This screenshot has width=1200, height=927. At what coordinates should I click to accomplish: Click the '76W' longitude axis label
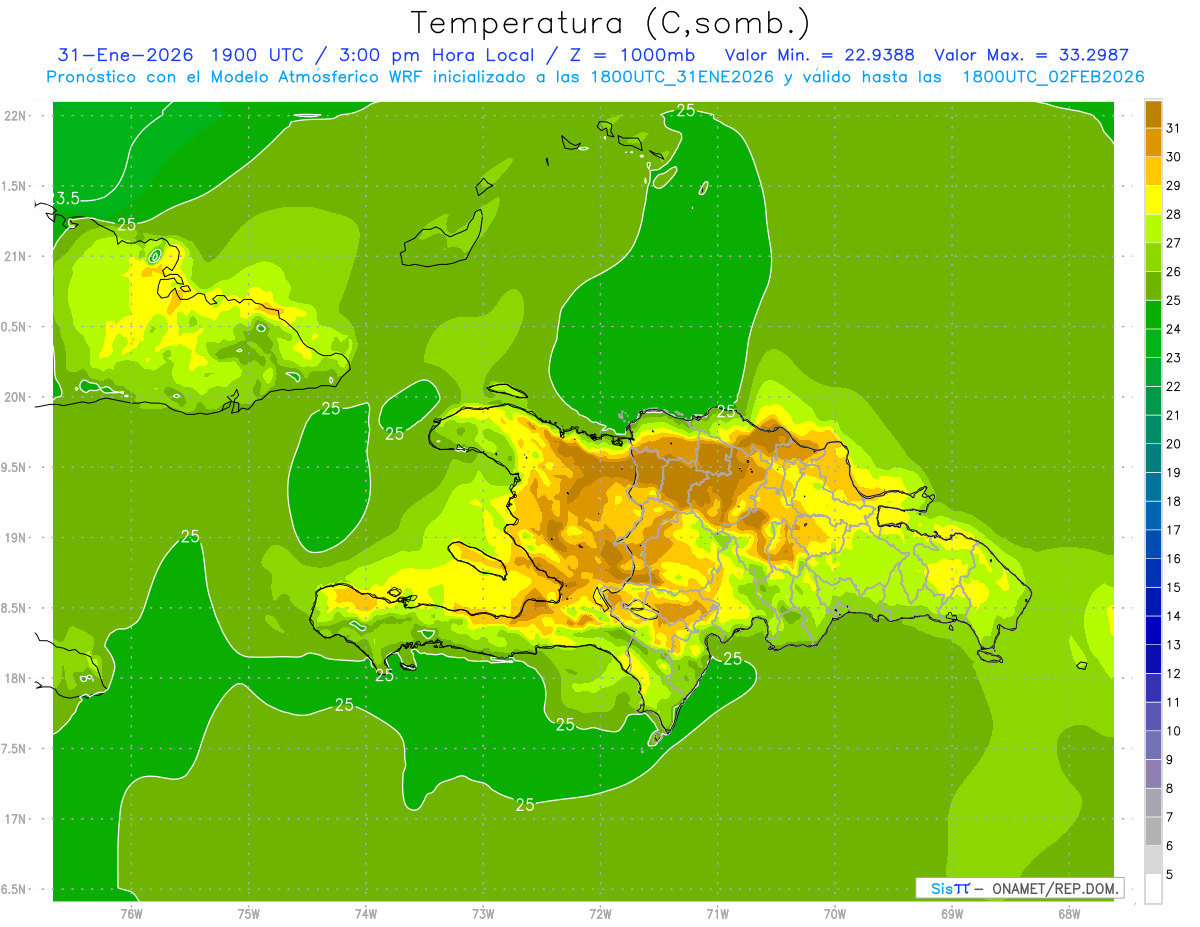point(131,914)
